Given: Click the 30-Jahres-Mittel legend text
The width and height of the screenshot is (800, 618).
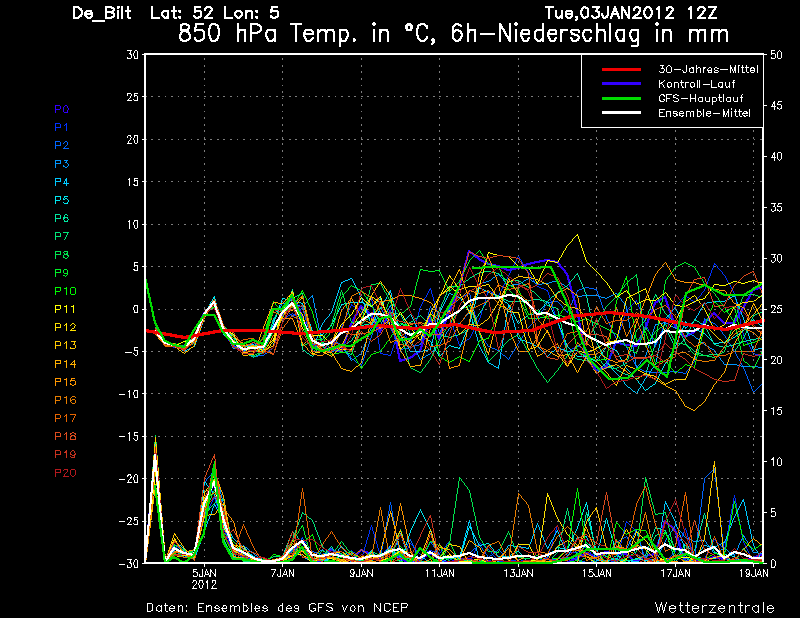Looking at the screenshot, I should (708, 69).
